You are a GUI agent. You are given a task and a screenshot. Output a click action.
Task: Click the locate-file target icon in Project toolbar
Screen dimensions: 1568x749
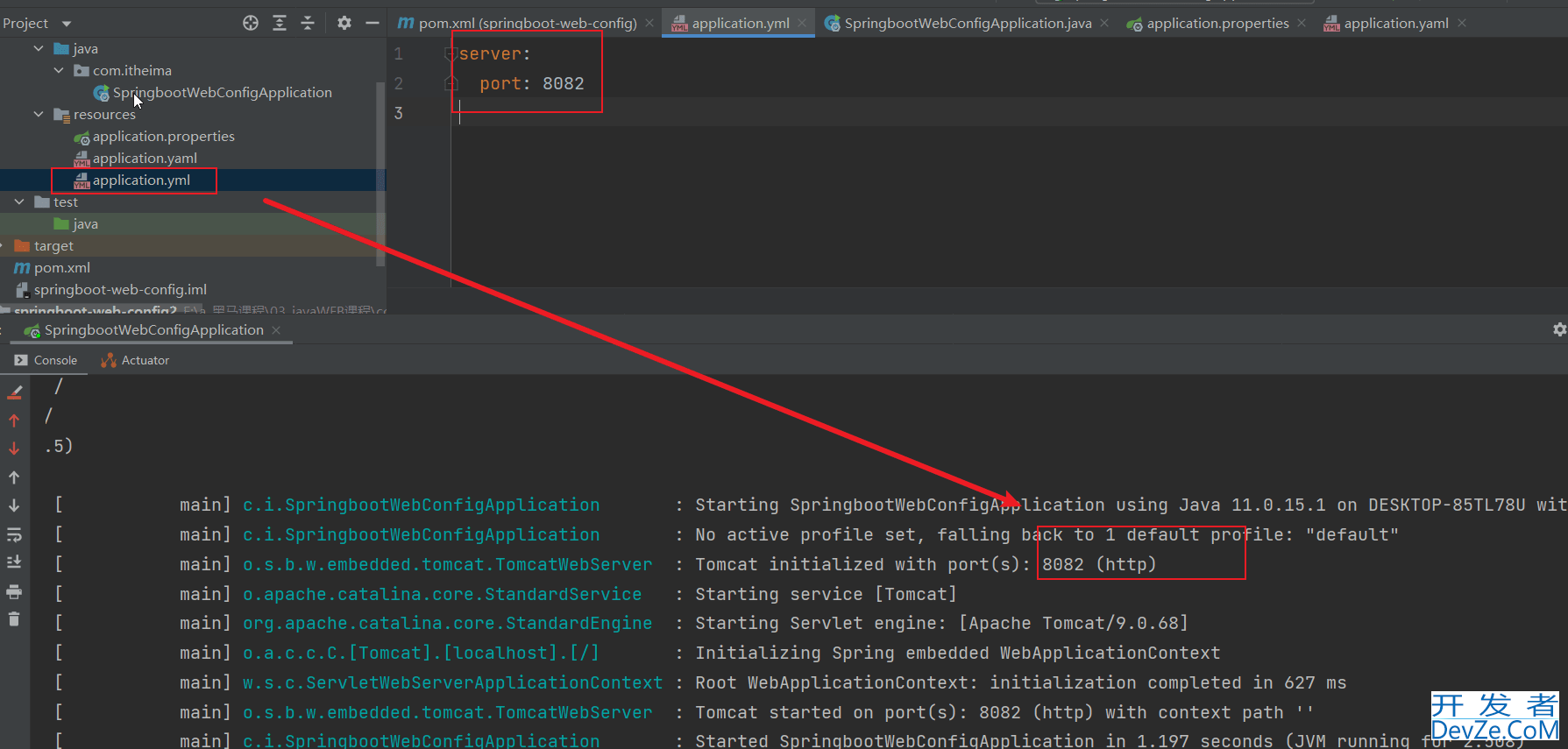click(x=251, y=23)
